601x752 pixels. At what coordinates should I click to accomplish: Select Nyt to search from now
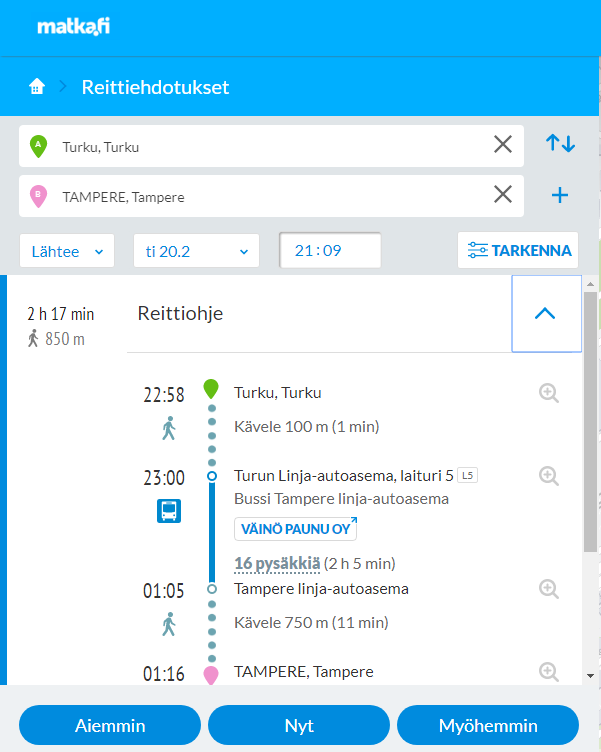[299, 725]
